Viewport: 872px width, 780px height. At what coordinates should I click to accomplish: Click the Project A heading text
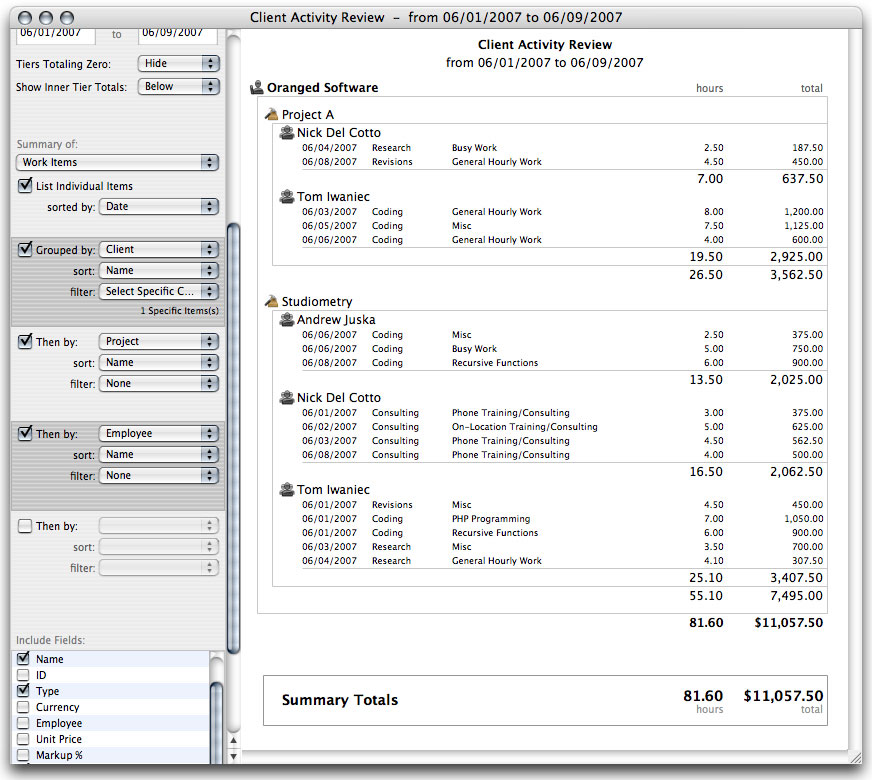[x=308, y=115]
